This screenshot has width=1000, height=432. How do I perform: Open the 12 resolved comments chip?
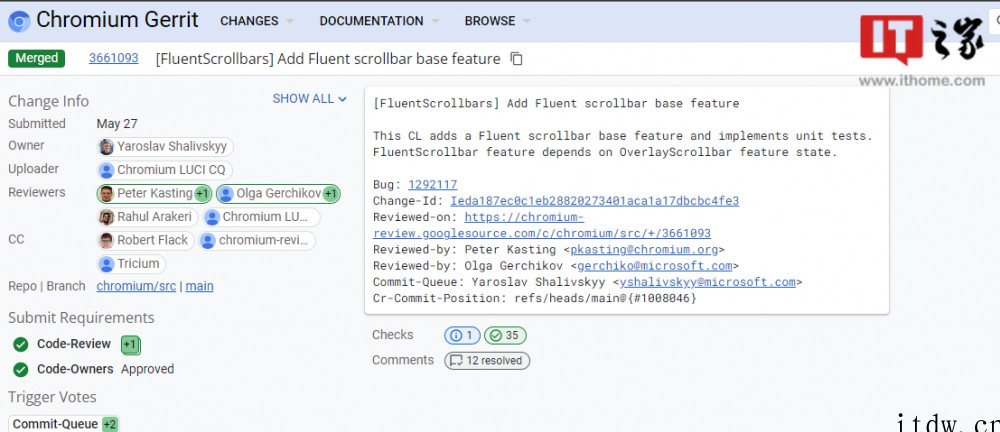(487, 361)
